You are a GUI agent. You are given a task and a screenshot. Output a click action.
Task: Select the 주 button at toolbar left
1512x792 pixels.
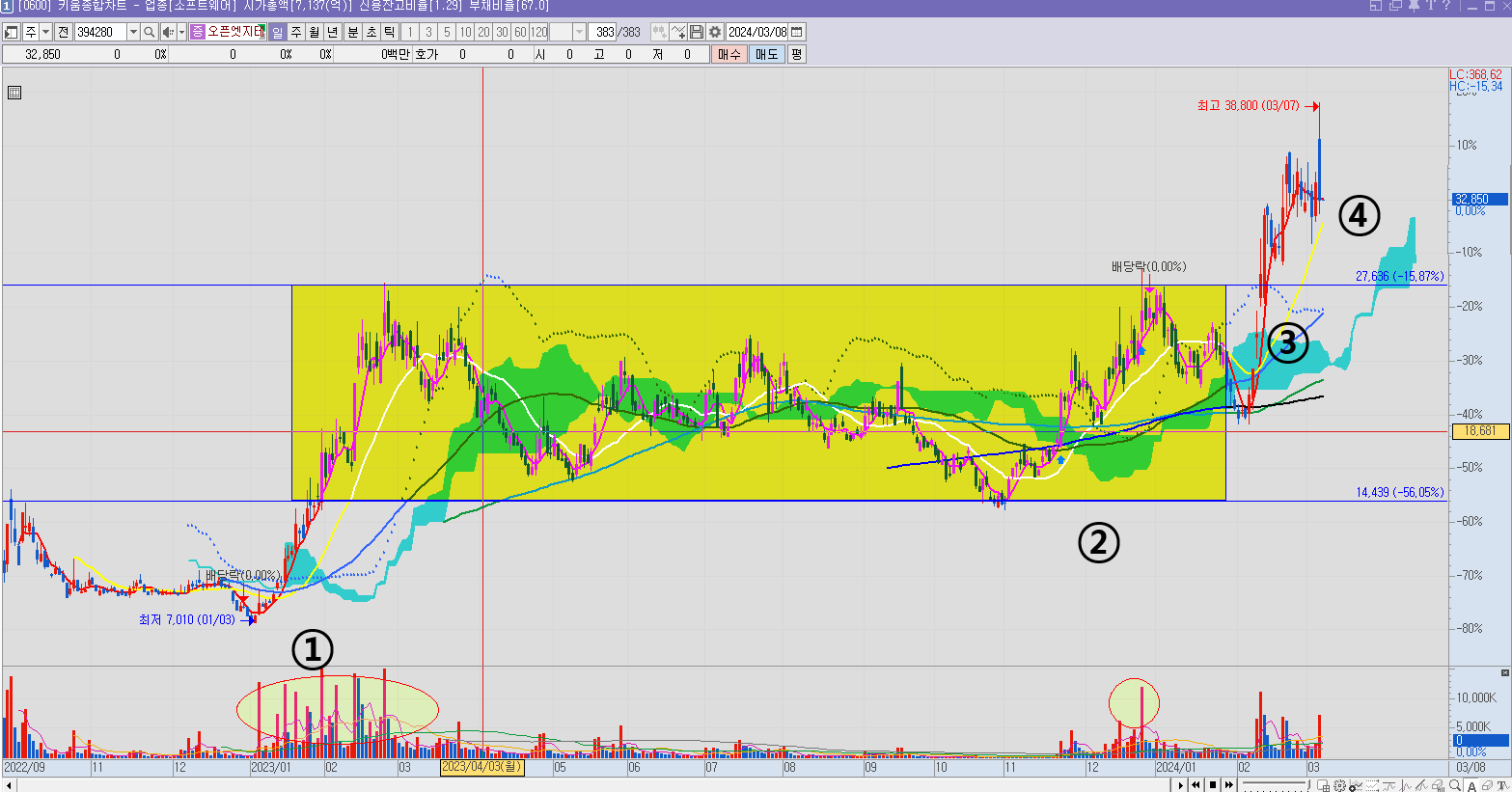[31, 32]
